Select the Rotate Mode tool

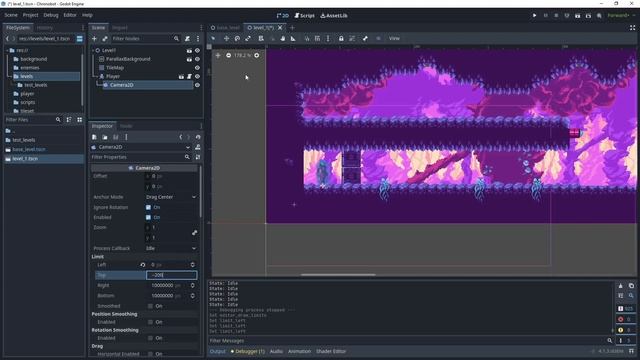[237, 38]
